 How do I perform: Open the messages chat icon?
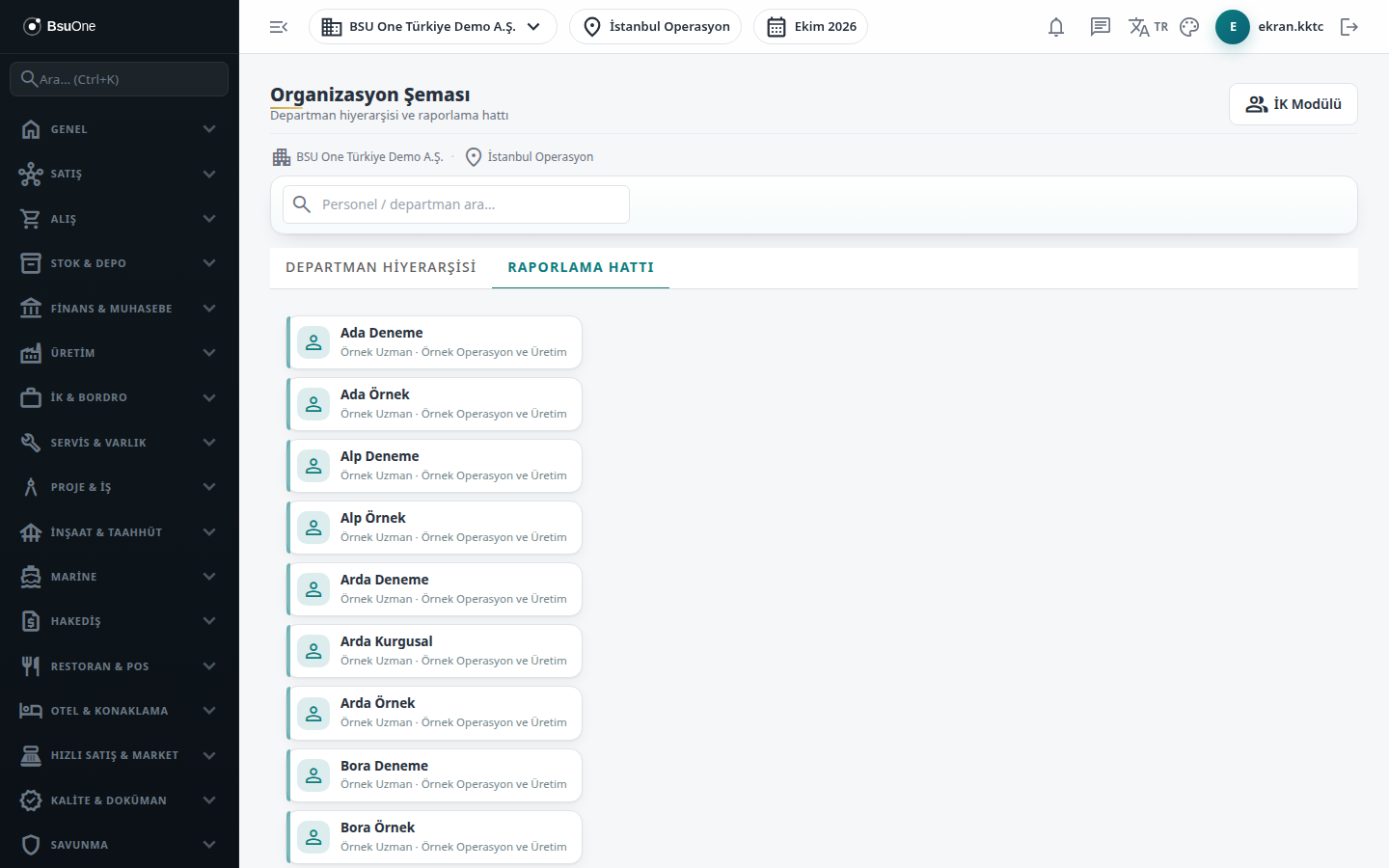[1101, 27]
